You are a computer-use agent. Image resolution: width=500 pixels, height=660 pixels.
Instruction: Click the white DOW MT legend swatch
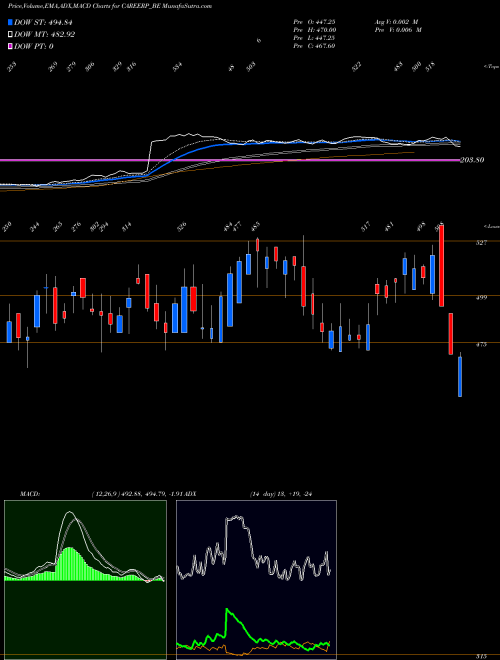10,35
